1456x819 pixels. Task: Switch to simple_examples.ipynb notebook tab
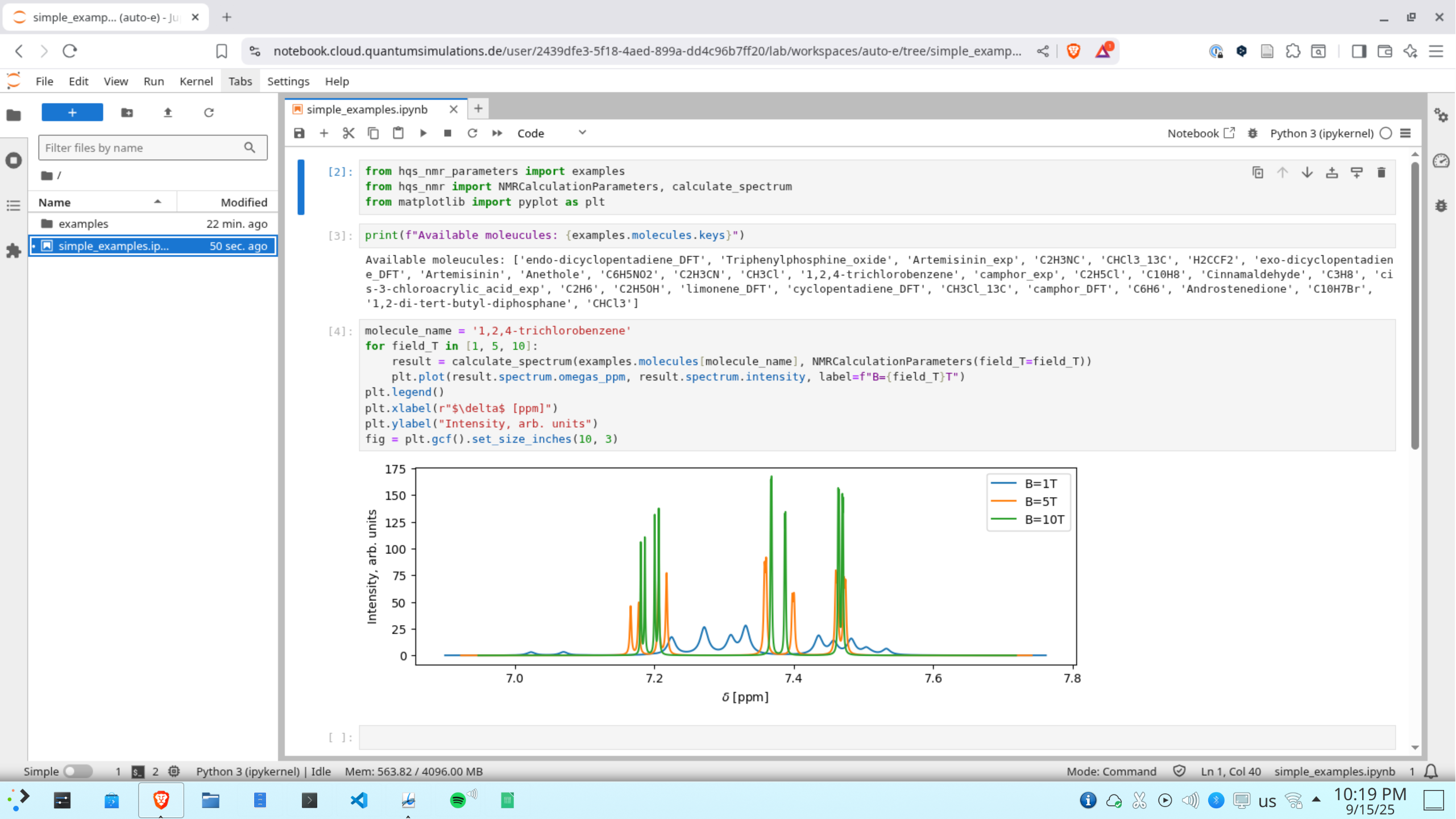(x=367, y=109)
